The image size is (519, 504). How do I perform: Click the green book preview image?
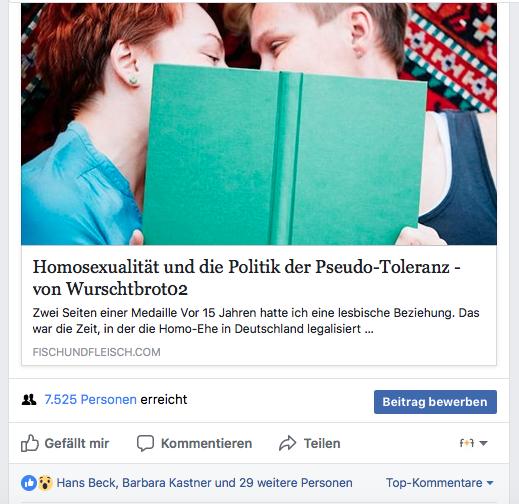pyautogui.click(x=259, y=124)
